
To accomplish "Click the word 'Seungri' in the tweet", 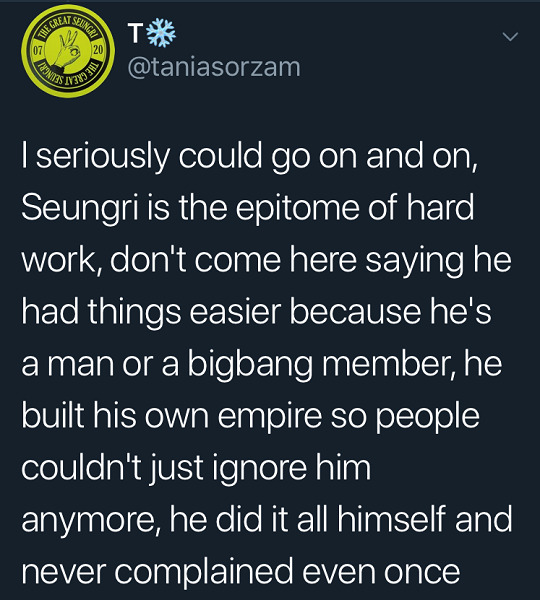I will tap(79, 209).
